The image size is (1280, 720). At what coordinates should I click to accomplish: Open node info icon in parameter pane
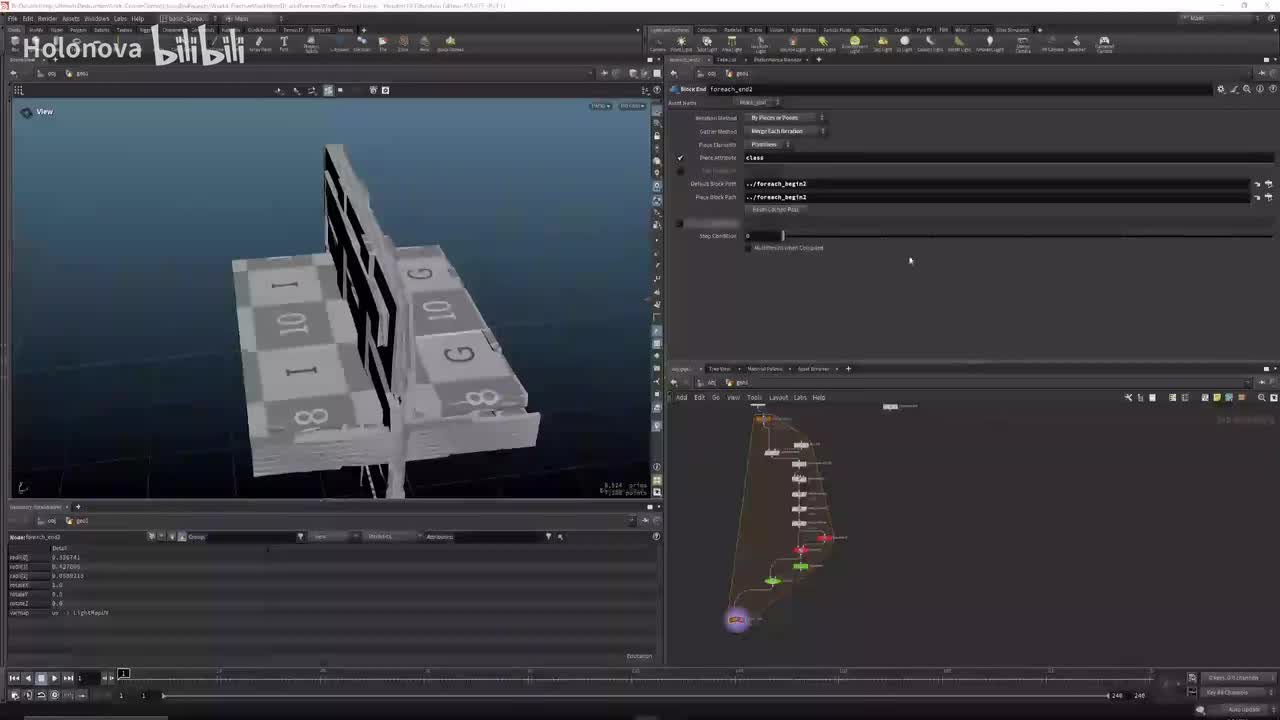click(x=1258, y=89)
